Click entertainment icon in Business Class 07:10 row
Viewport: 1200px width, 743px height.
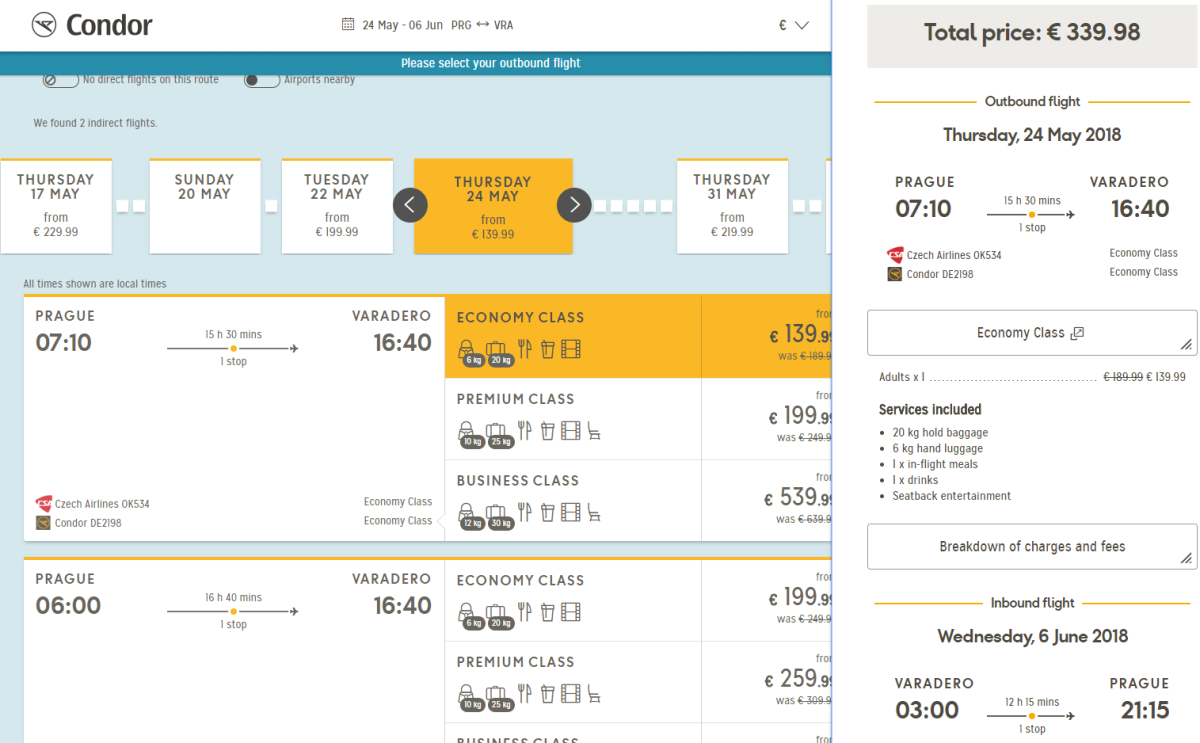tap(570, 513)
